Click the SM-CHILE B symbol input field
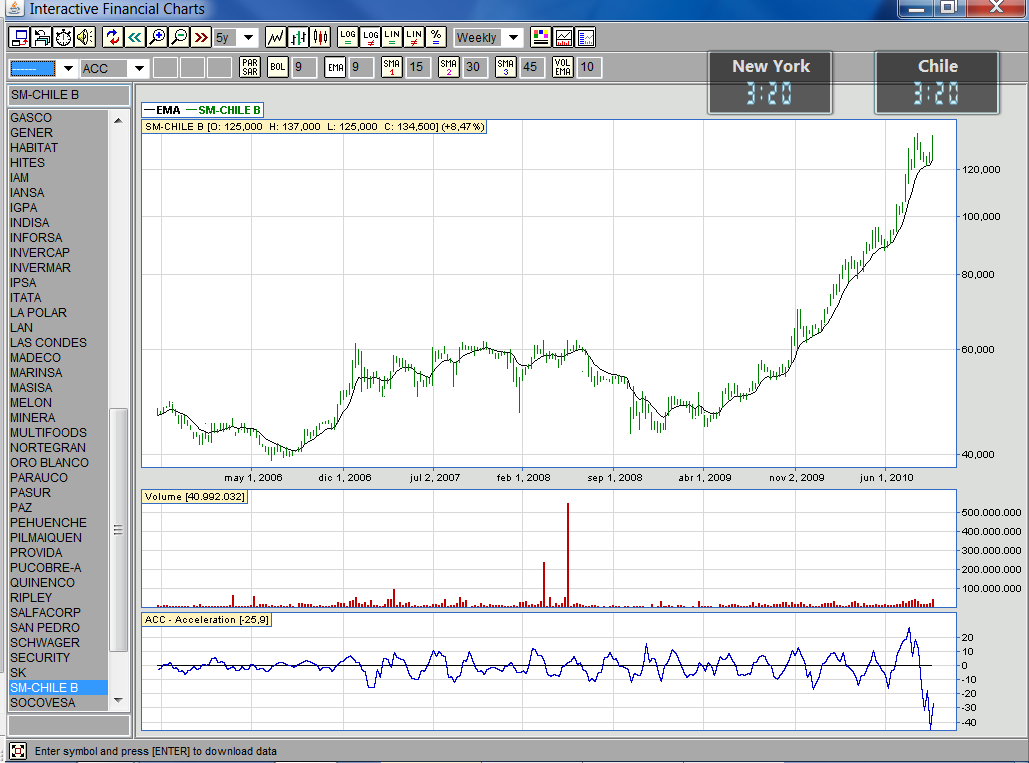 click(68, 95)
